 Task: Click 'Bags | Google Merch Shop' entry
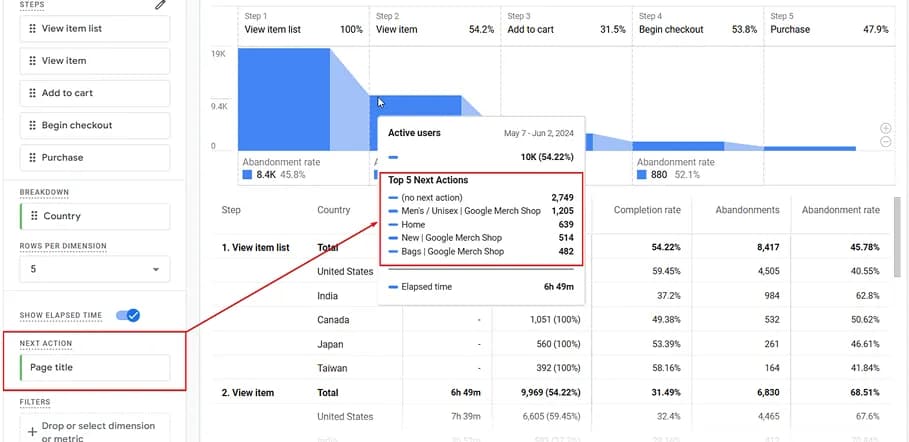pos(453,252)
